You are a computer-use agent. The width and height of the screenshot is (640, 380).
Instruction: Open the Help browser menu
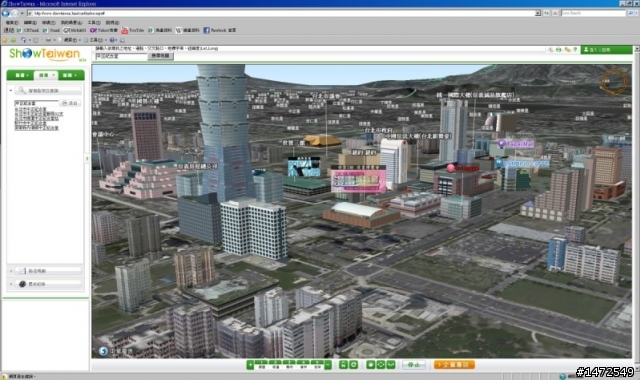[113, 23]
